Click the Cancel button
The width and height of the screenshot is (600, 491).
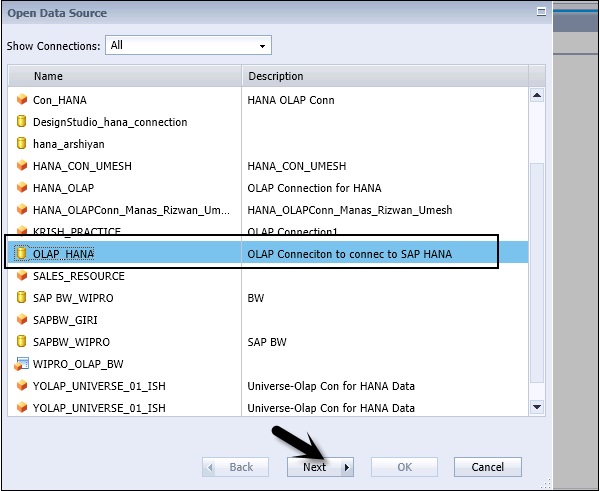tap(487, 467)
